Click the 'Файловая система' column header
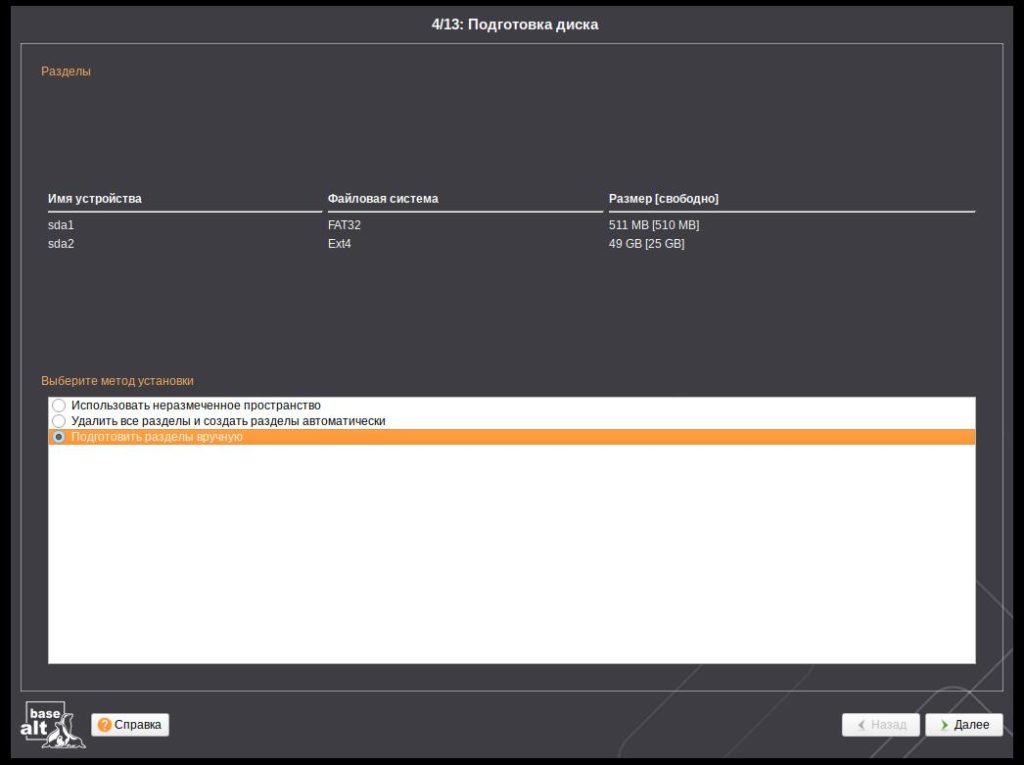 (383, 199)
